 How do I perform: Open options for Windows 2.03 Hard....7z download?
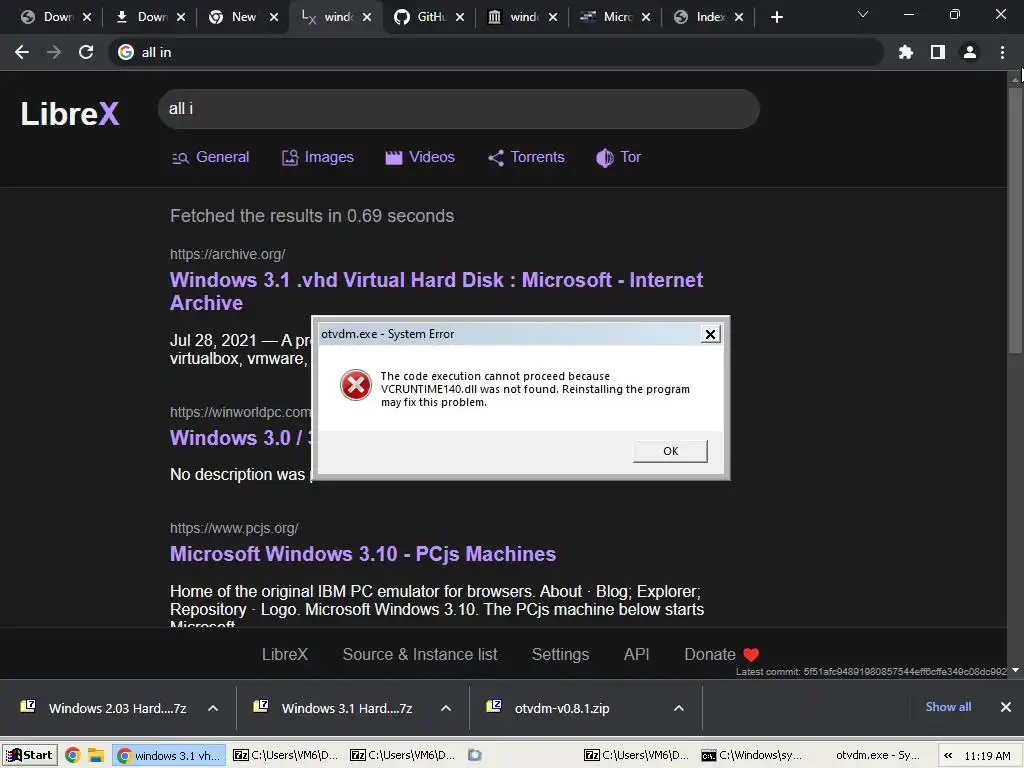coord(213,709)
